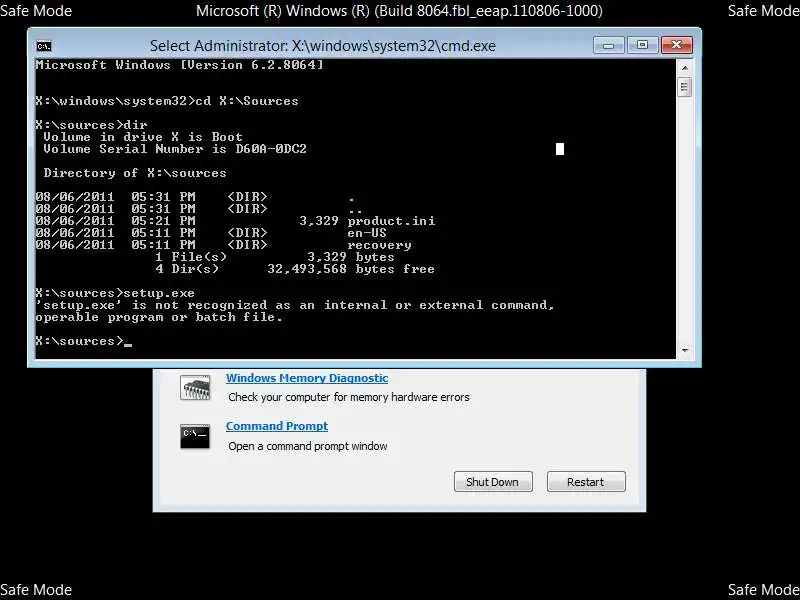Click the 'Open a command prompt window' description
Image resolution: width=800 pixels, height=600 pixels.
pos(308,446)
